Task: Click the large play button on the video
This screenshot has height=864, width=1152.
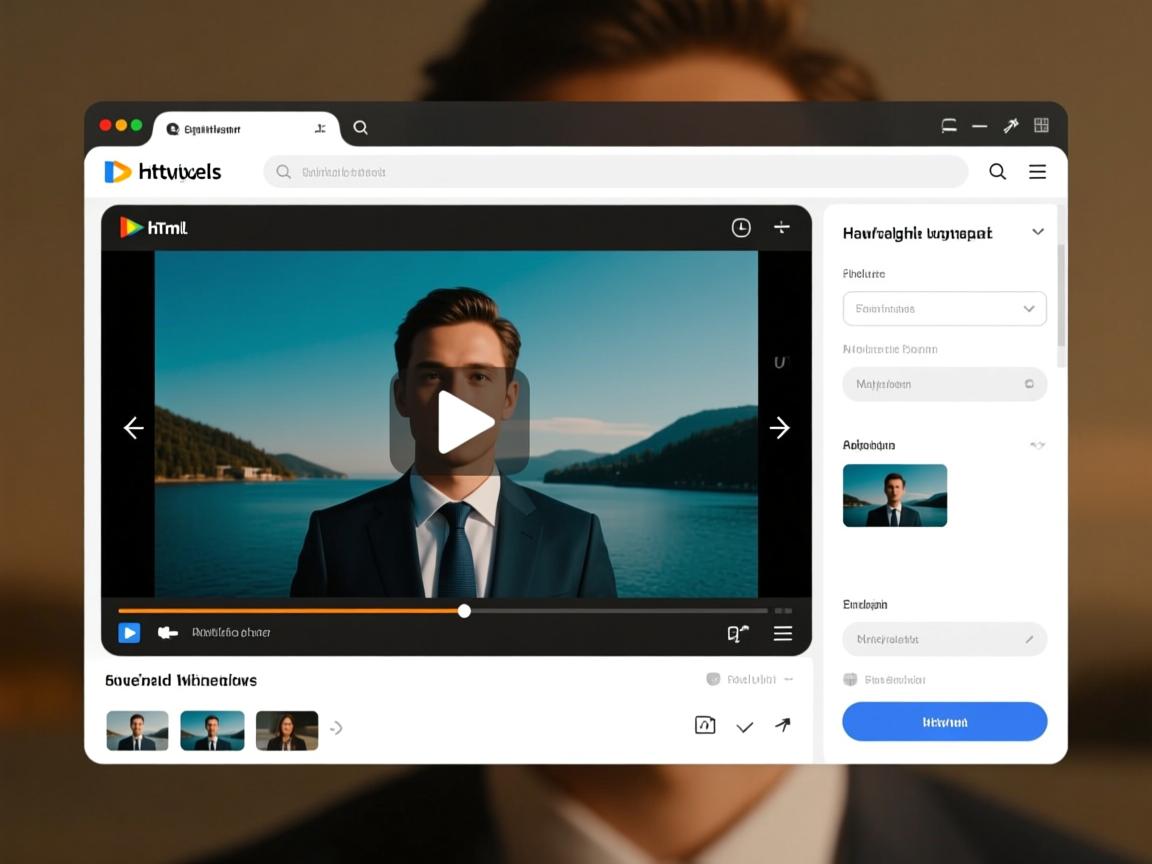Action: [461, 422]
